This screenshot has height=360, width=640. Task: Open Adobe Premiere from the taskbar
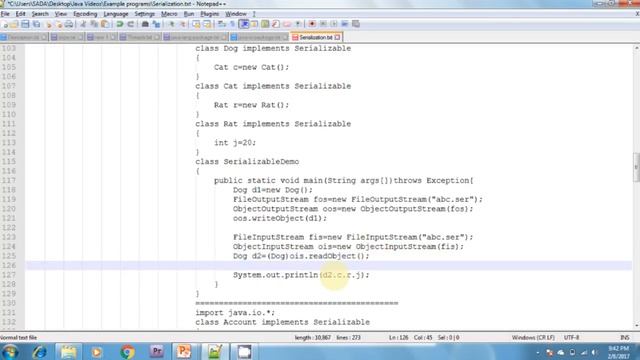coord(156,352)
